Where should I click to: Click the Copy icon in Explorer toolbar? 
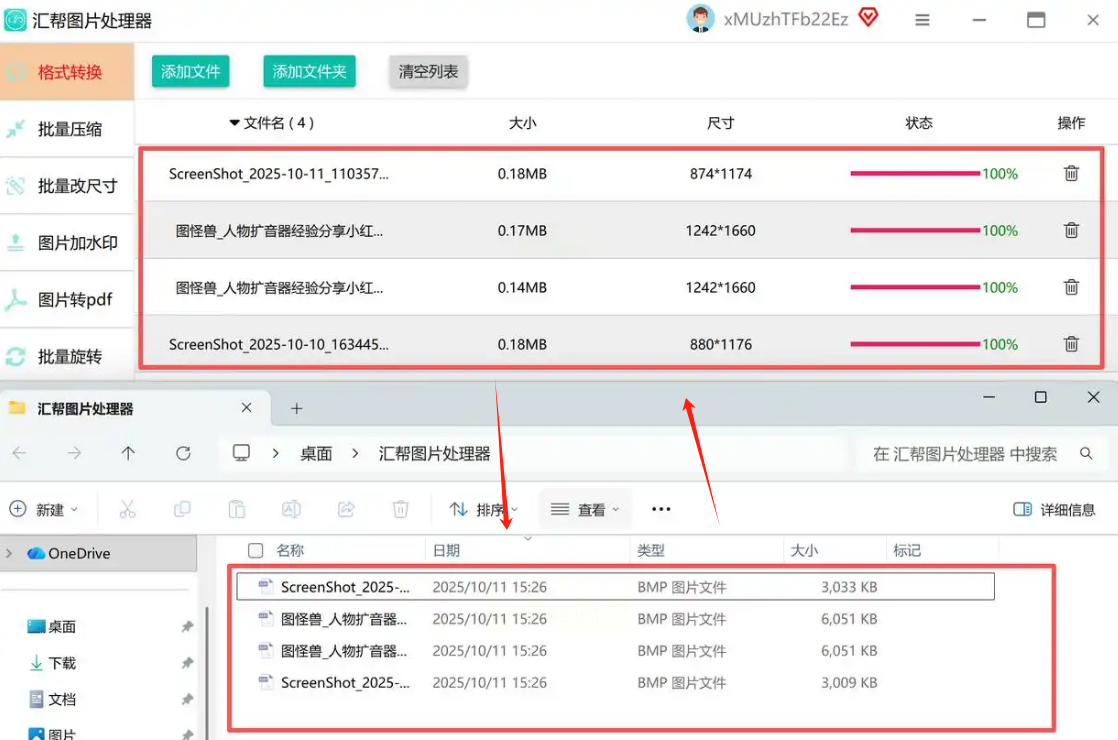[182, 509]
